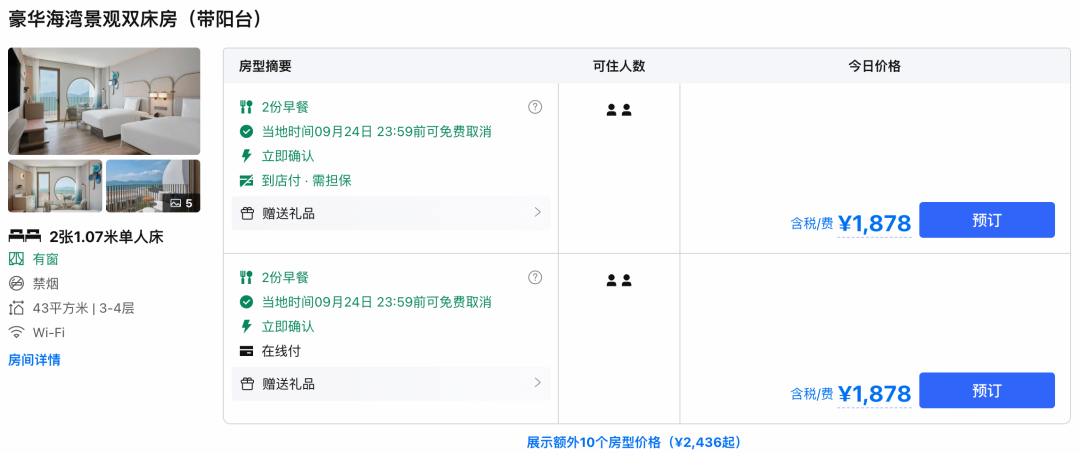Click the help icon beside second 2份早餐

(x=535, y=277)
